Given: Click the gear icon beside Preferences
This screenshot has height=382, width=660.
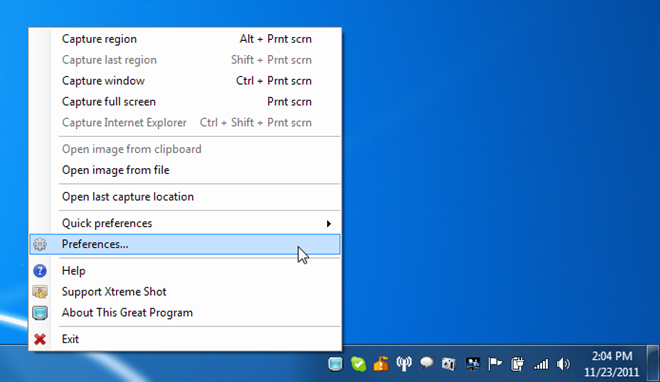Looking at the screenshot, I should coord(40,244).
